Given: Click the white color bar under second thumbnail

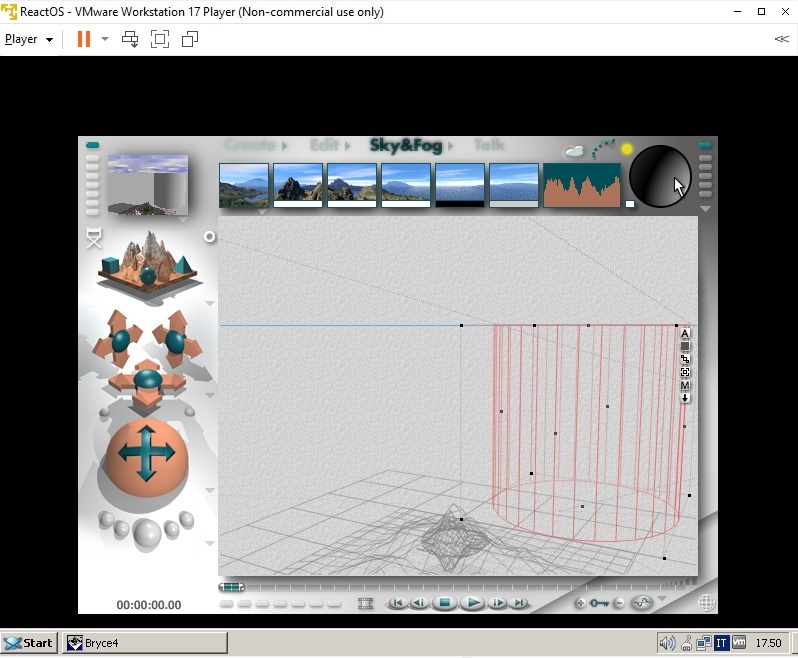Looking at the screenshot, I should 298,204.
